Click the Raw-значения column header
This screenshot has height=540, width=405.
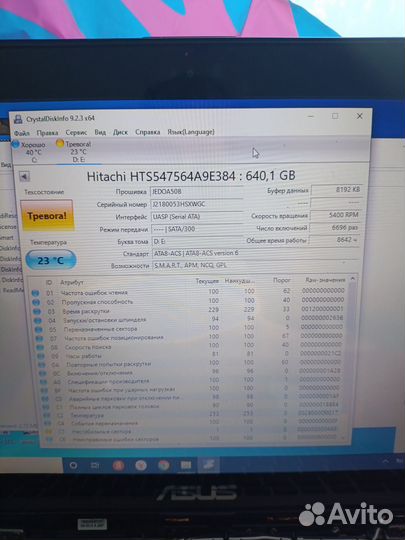pyautogui.click(x=325, y=280)
